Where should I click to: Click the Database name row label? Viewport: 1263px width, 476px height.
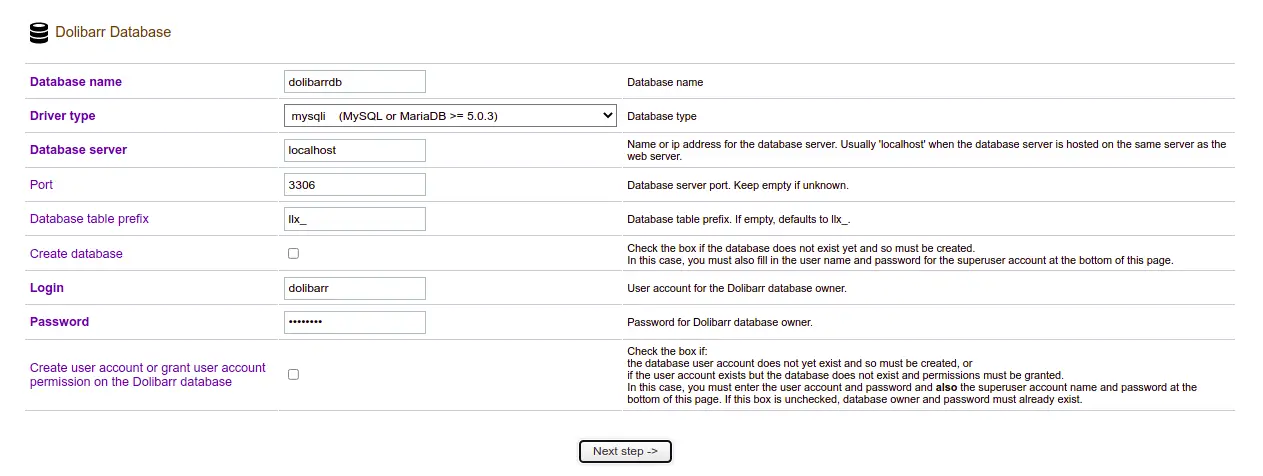tap(76, 82)
